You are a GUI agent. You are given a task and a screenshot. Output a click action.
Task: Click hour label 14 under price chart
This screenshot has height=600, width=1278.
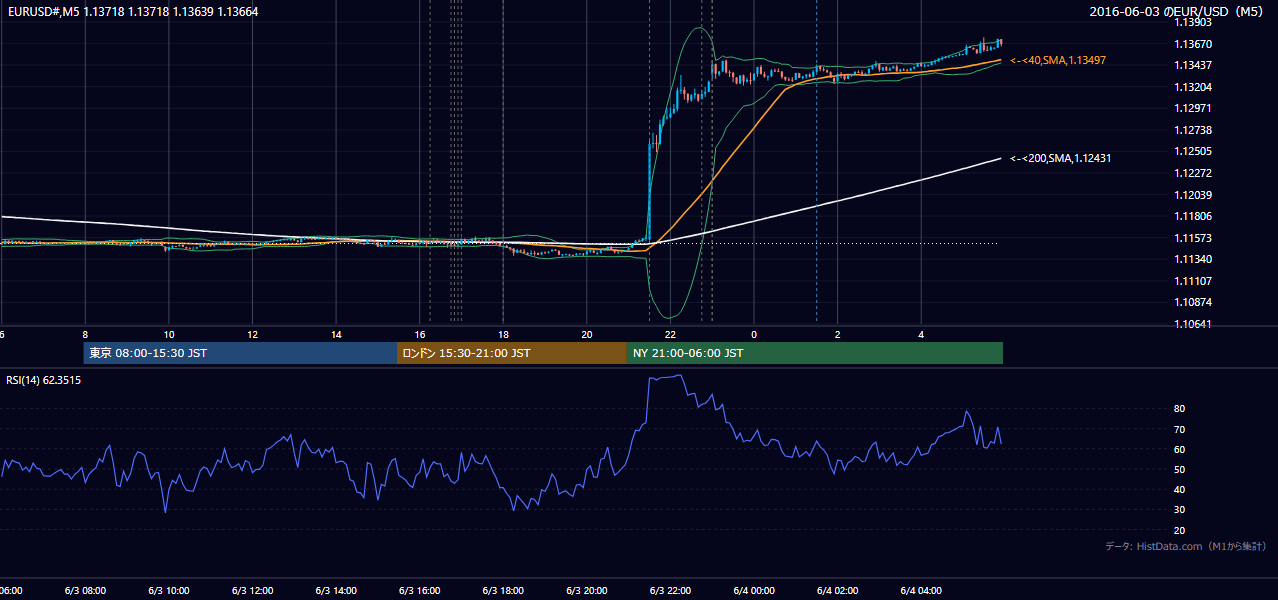(336, 334)
